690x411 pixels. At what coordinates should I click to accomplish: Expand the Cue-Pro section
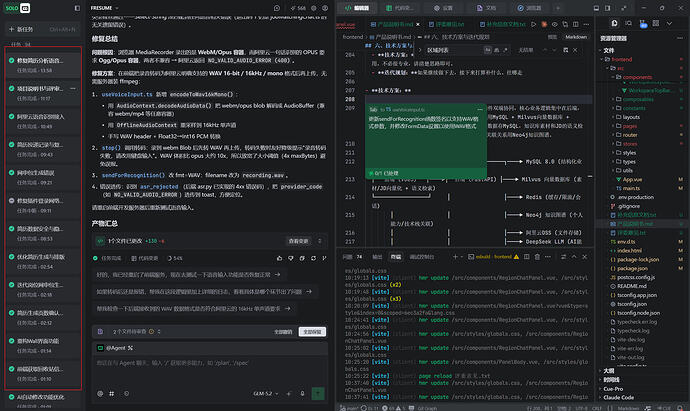tap(613, 389)
